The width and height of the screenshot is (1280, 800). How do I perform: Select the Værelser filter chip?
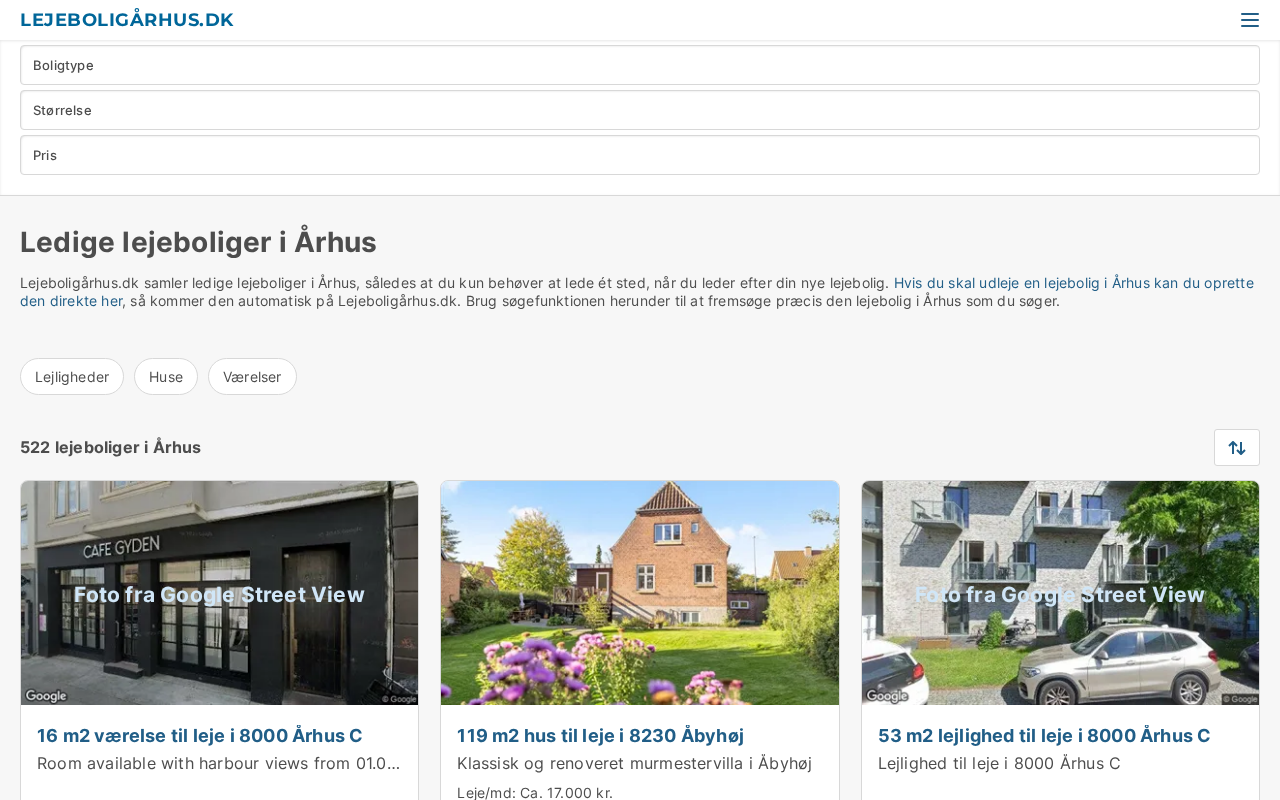point(252,377)
